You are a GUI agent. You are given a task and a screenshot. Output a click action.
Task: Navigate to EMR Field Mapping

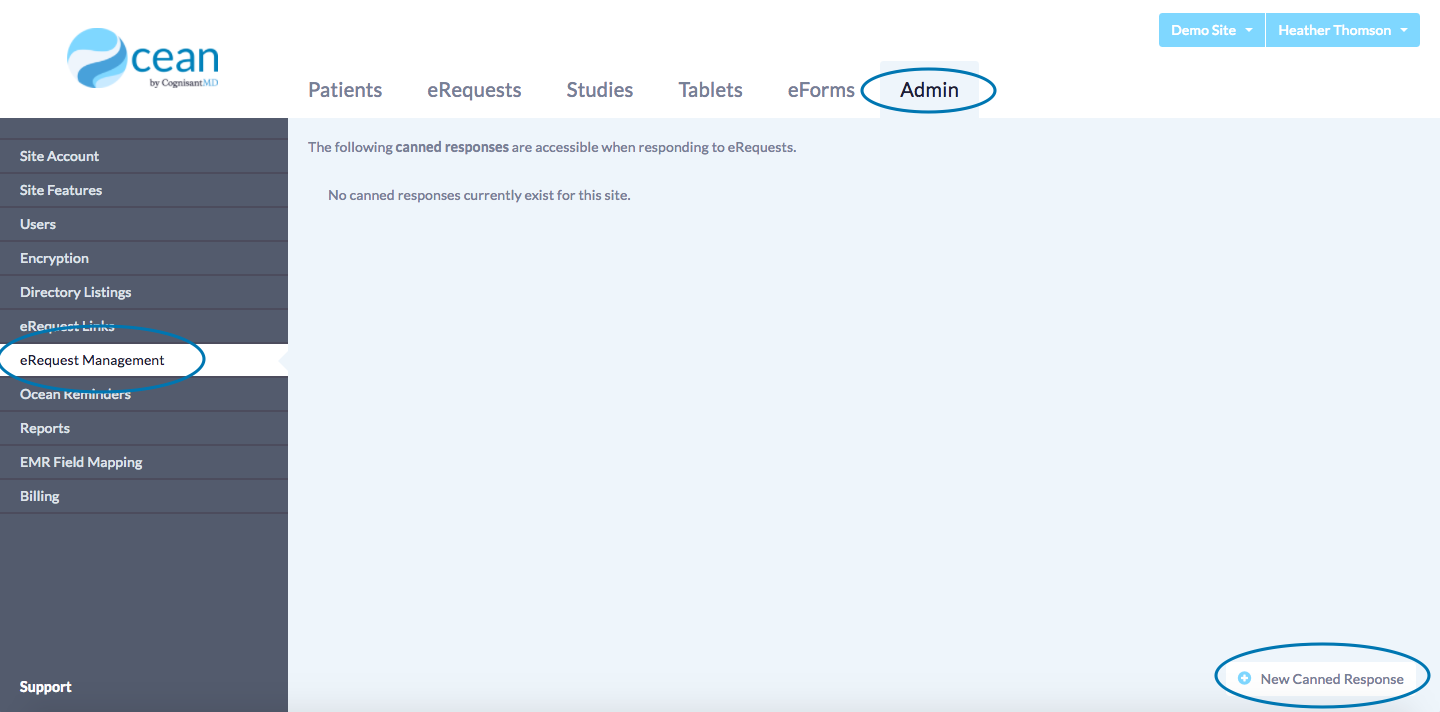81,462
